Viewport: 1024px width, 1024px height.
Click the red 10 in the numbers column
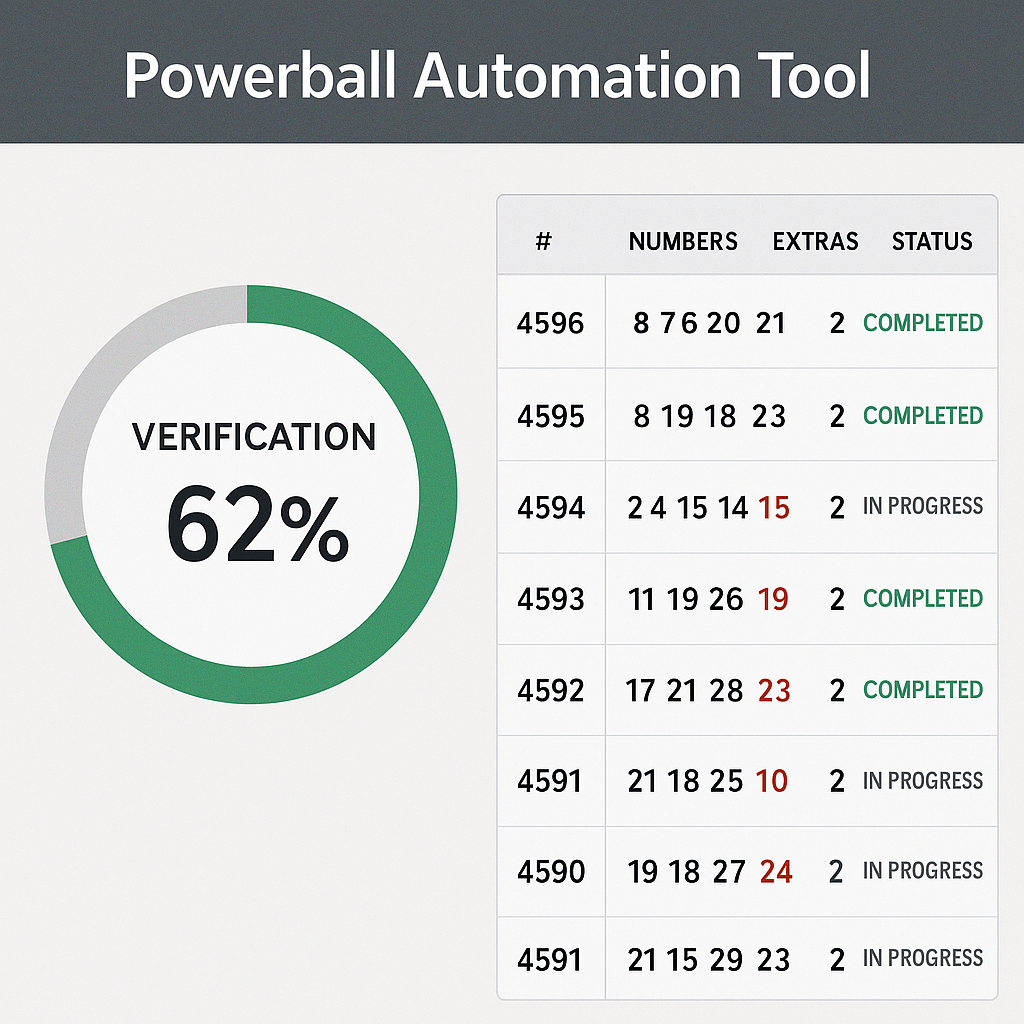(x=772, y=782)
